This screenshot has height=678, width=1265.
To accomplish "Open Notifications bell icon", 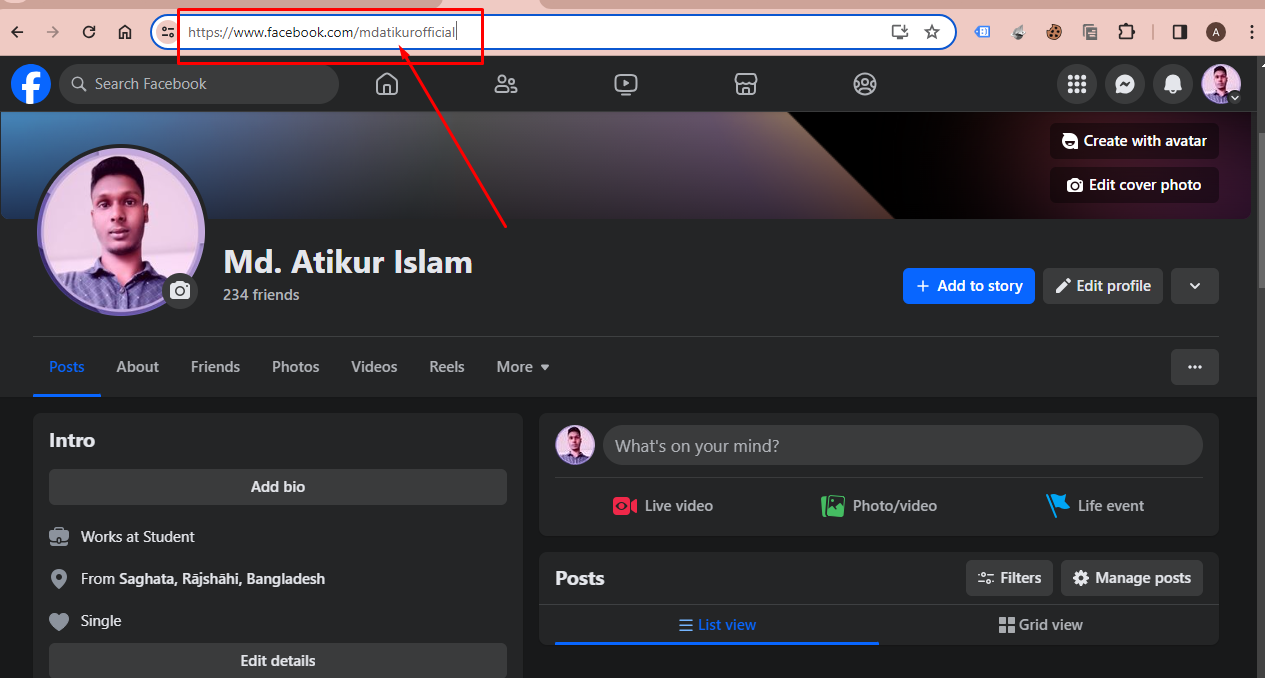I will point(1173,84).
